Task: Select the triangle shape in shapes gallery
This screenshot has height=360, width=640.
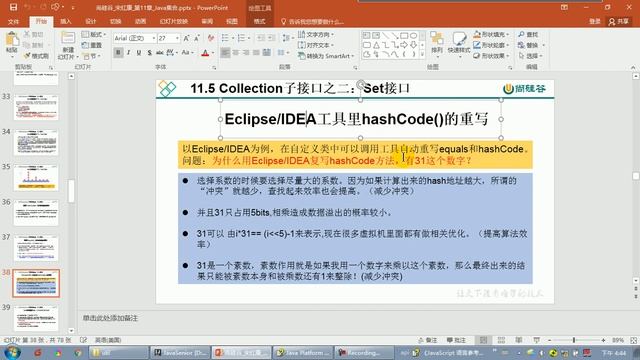Action: [376, 45]
